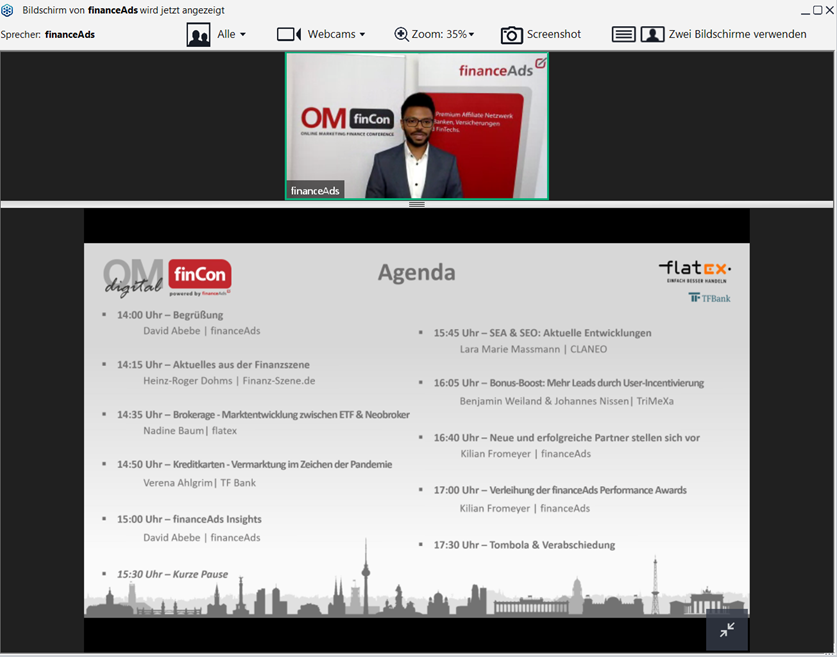Click the collapse arrows icon on slide
This screenshot has width=837, height=657.
click(727, 630)
